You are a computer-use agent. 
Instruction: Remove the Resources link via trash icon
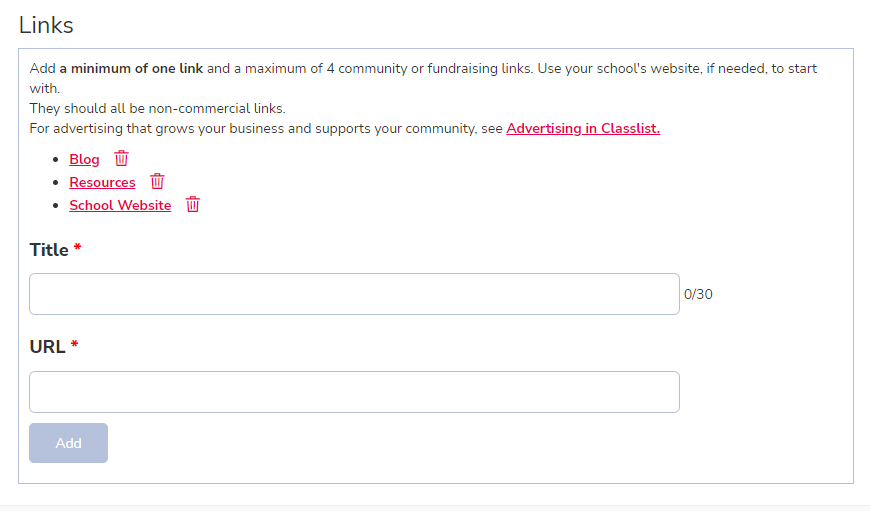[x=157, y=181]
